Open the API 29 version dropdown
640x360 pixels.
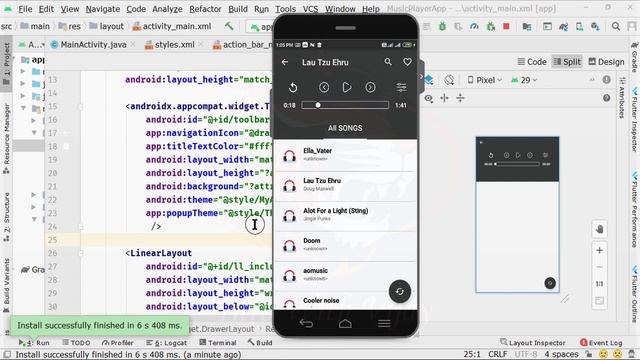(x=524, y=80)
